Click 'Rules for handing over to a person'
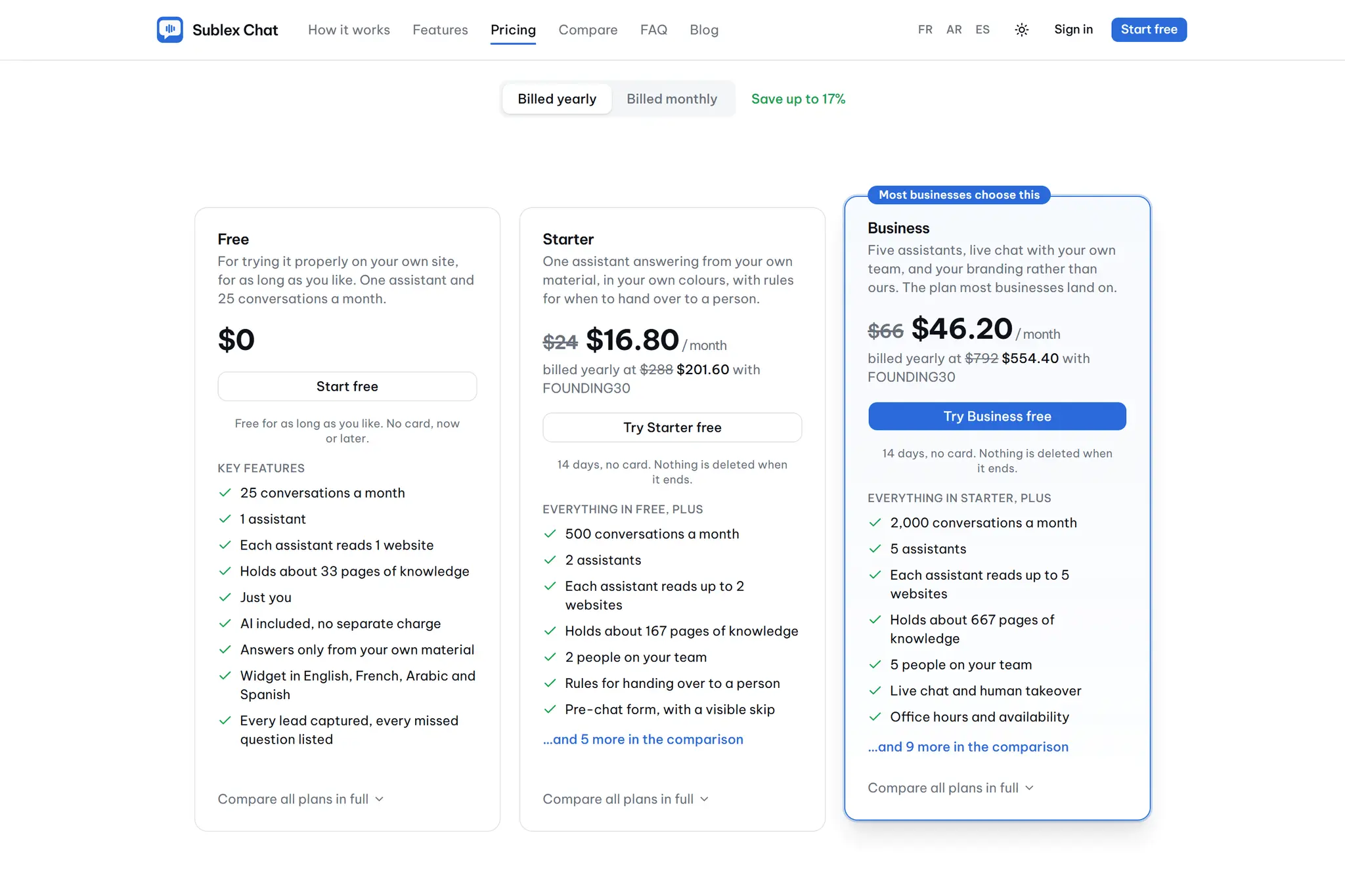The height and width of the screenshot is (896, 1345). 672,683
